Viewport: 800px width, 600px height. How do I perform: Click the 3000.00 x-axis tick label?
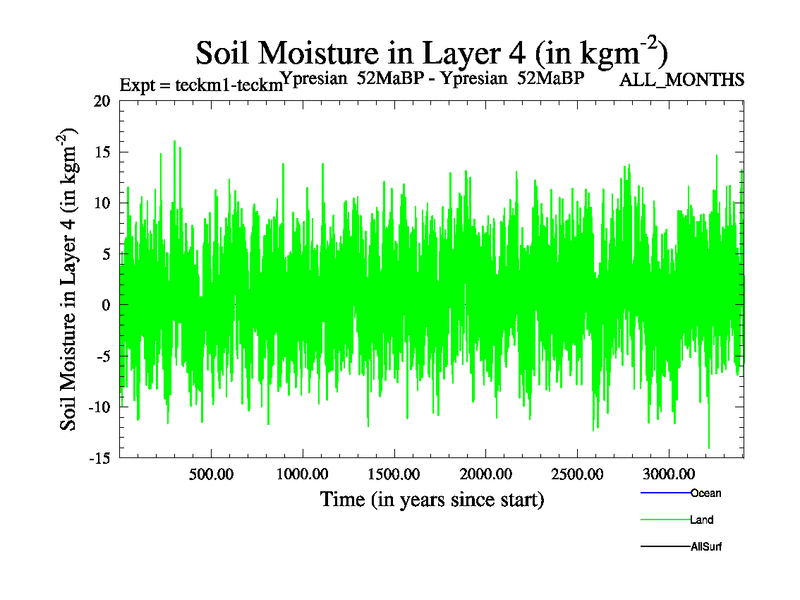[x=668, y=474]
